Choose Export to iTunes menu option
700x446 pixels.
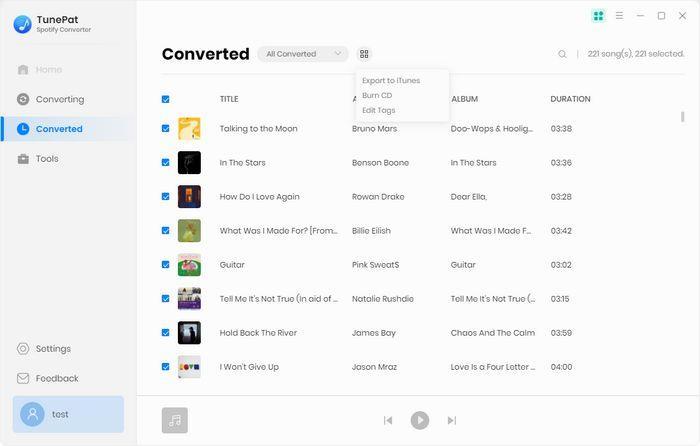(x=391, y=80)
